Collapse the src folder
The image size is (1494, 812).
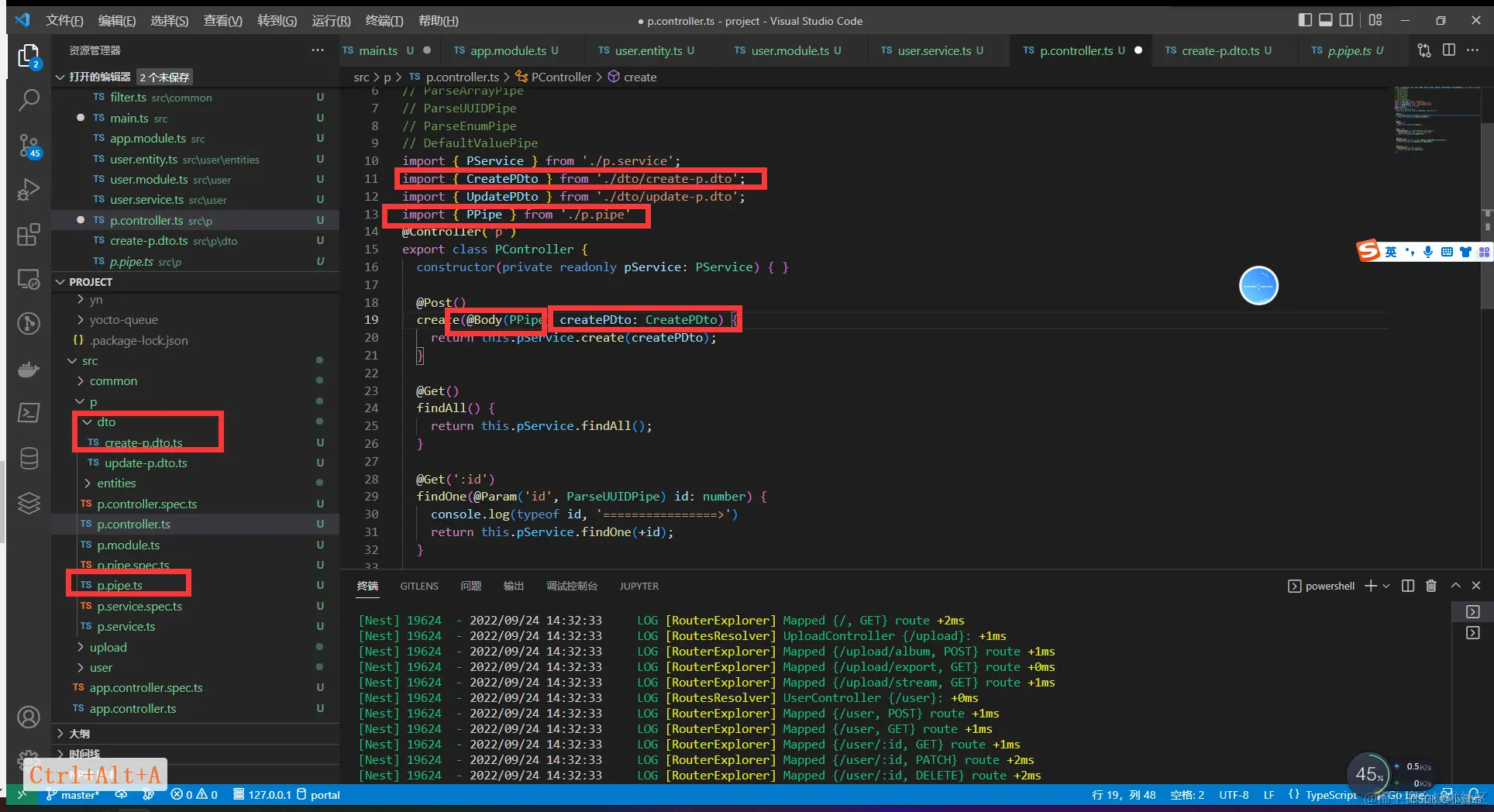(x=72, y=361)
